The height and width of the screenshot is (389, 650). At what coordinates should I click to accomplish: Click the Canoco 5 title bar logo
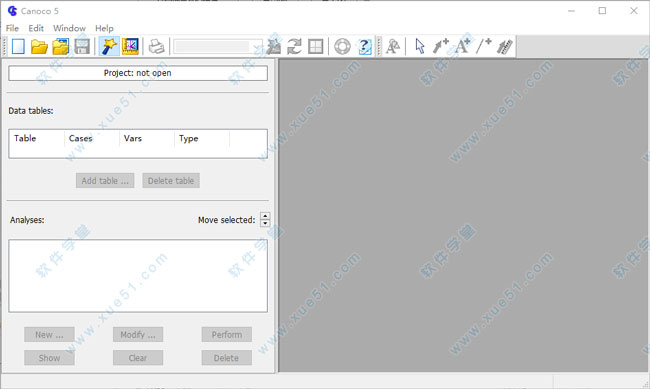(12, 11)
